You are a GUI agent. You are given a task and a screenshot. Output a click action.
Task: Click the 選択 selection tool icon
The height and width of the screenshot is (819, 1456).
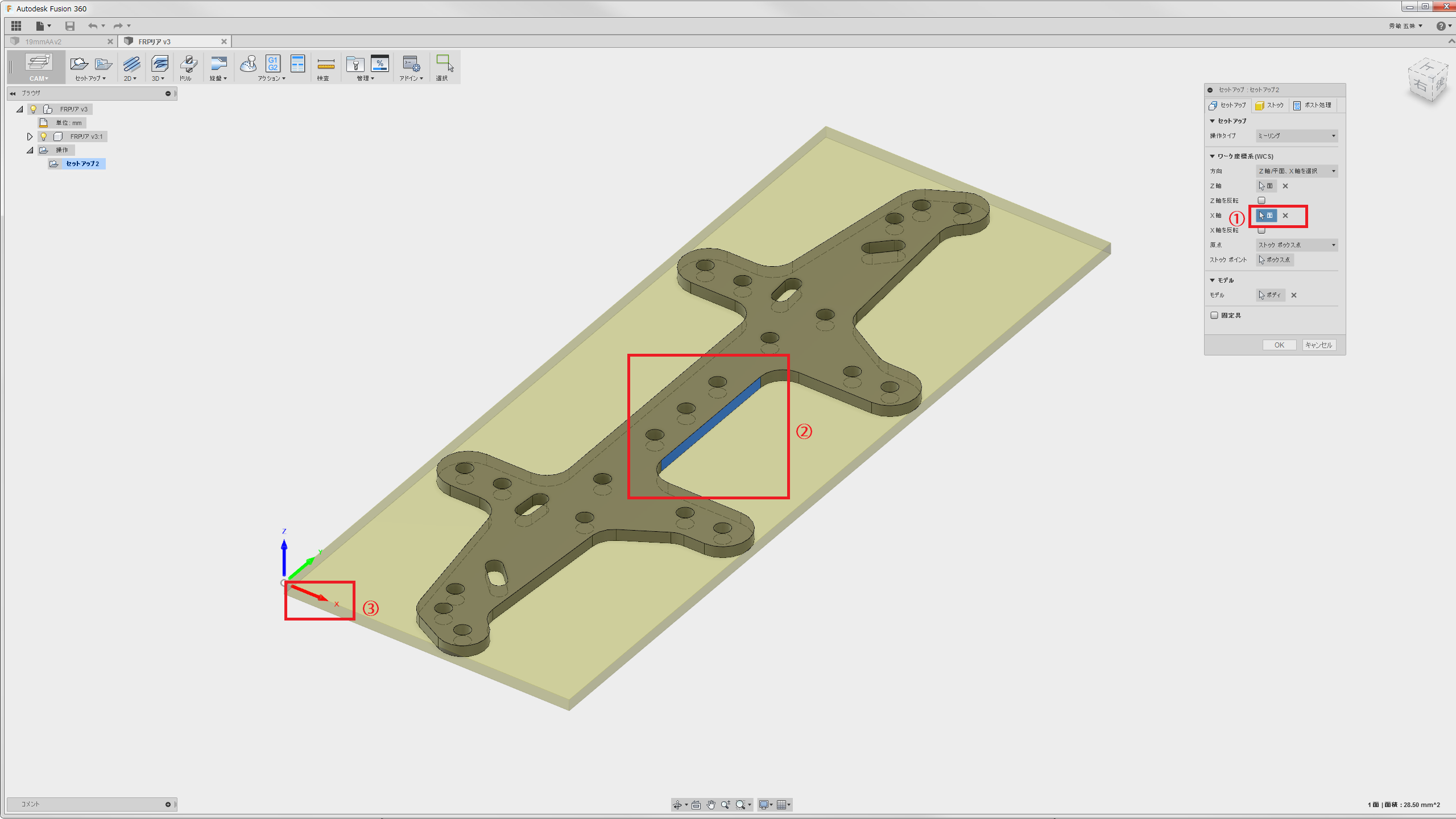pos(444,63)
